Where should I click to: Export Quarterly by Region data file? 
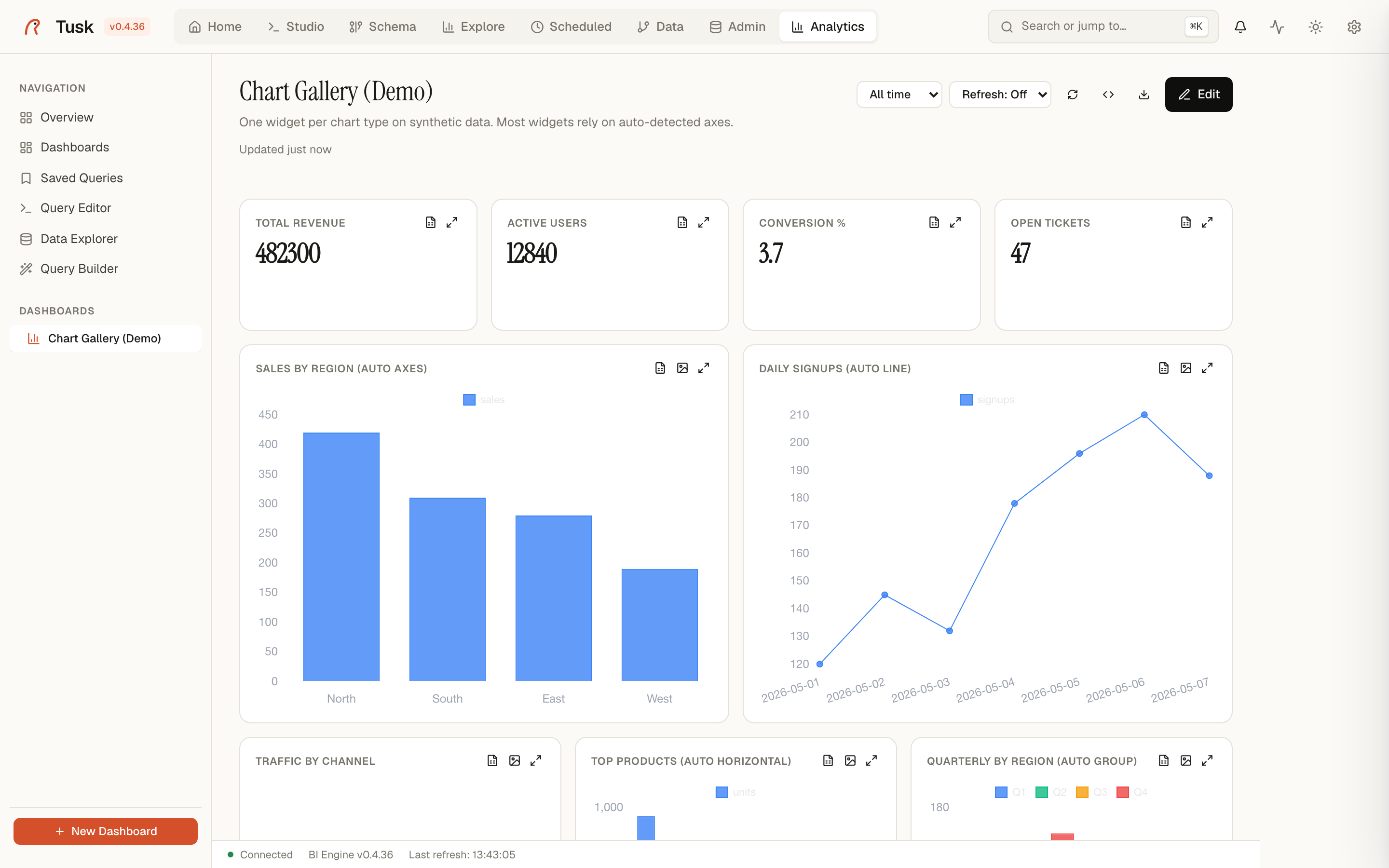point(1163,760)
